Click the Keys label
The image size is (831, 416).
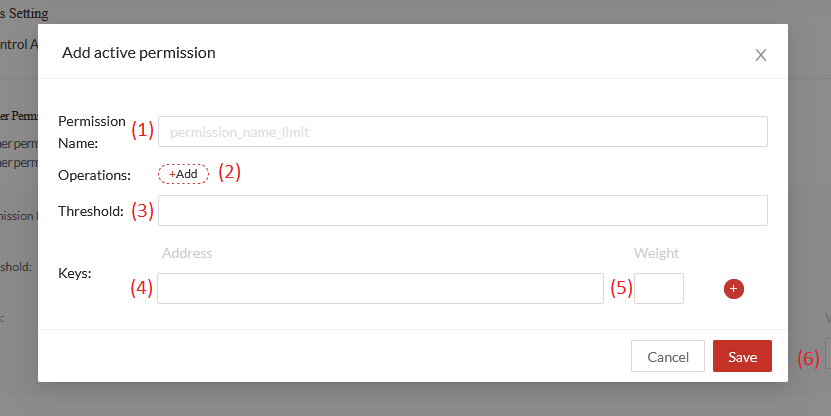pos(75,273)
